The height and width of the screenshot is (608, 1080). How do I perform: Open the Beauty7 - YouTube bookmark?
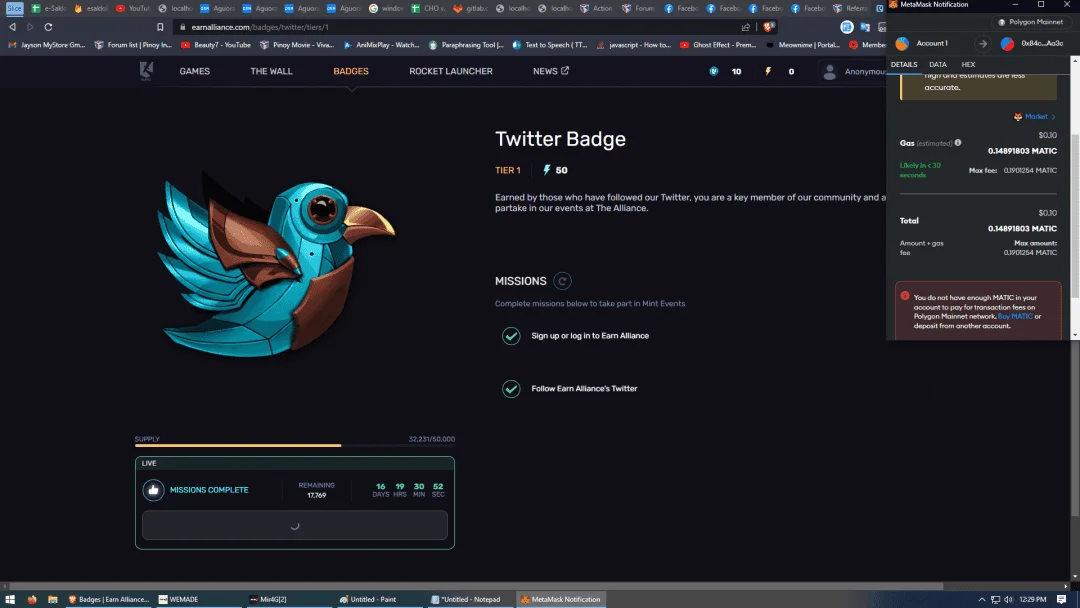click(216, 45)
